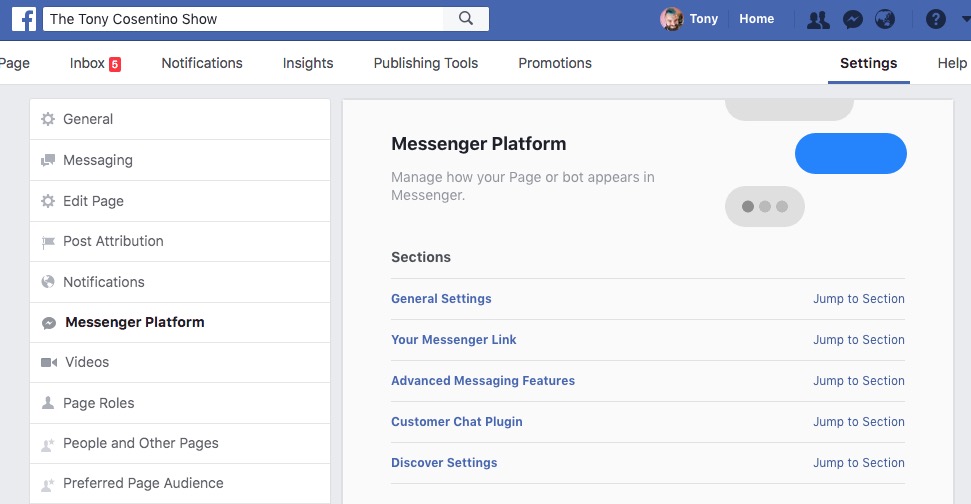Select Videos in settings sidebar
The image size is (971, 504).
click(x=180, y=363)
